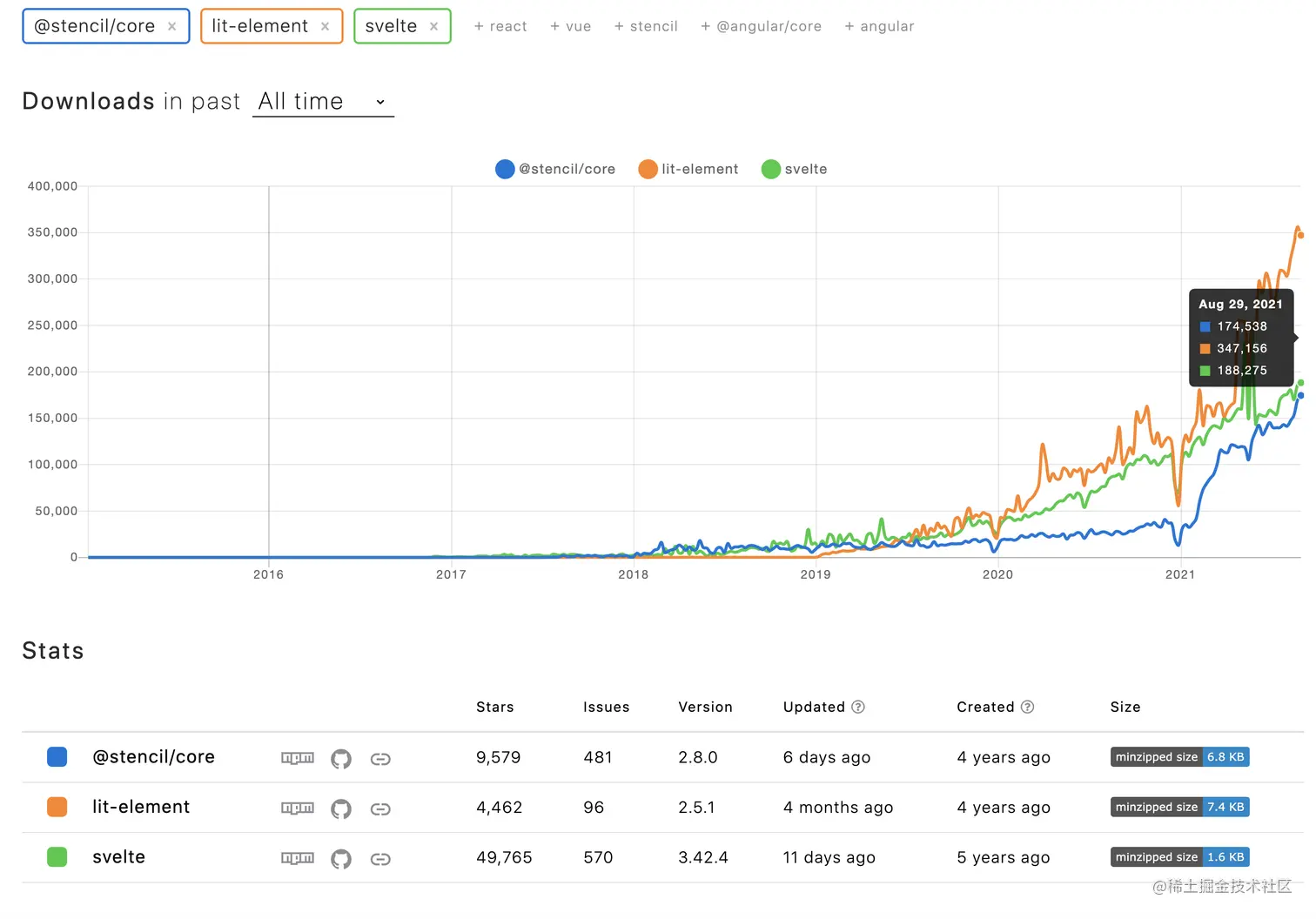1316x919 pixels.
Task: Open homepage link icon for @stencil/core
Action: 380,759
